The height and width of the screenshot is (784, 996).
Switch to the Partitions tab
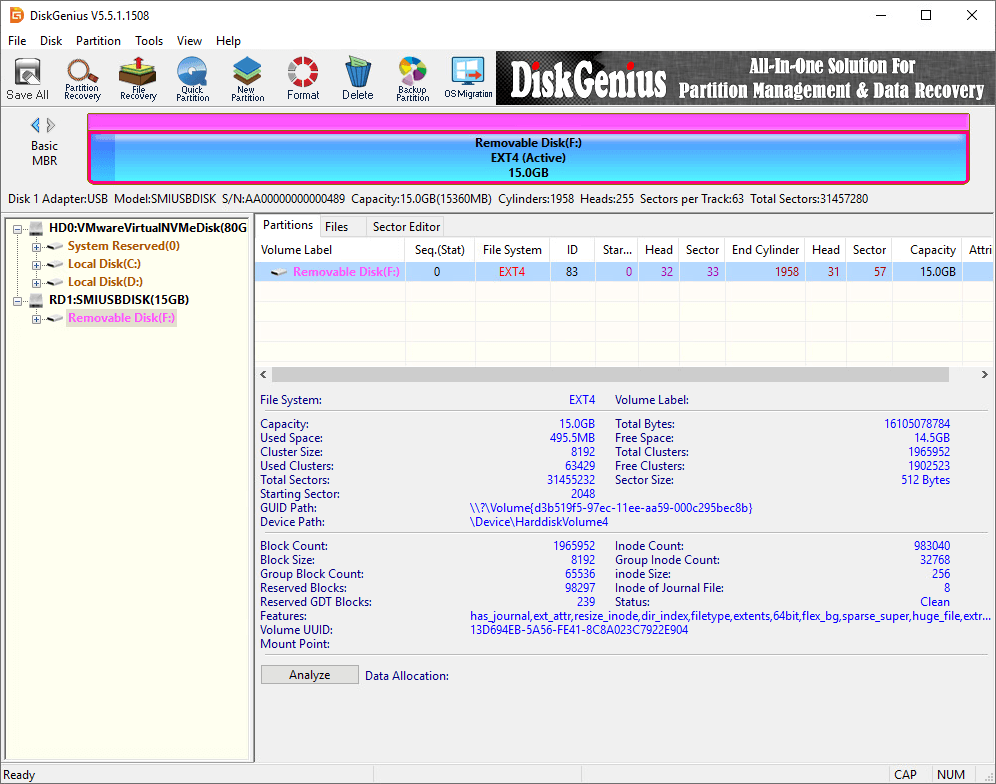point(288,225)
